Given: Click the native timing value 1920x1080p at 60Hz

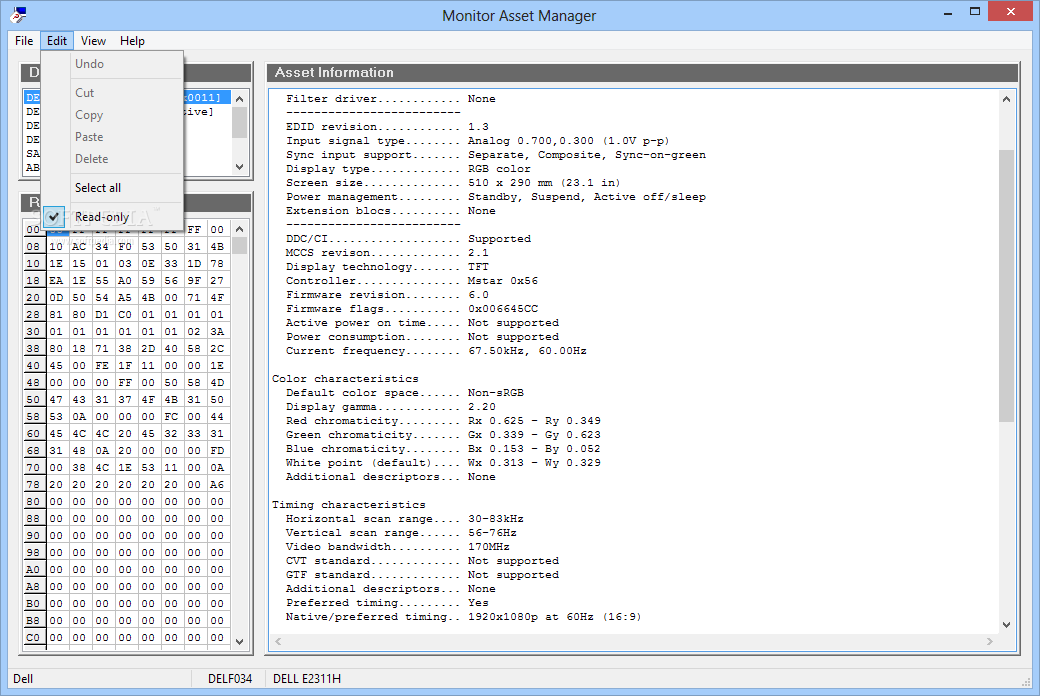Looking at the screenshot, I should [531, 616].
